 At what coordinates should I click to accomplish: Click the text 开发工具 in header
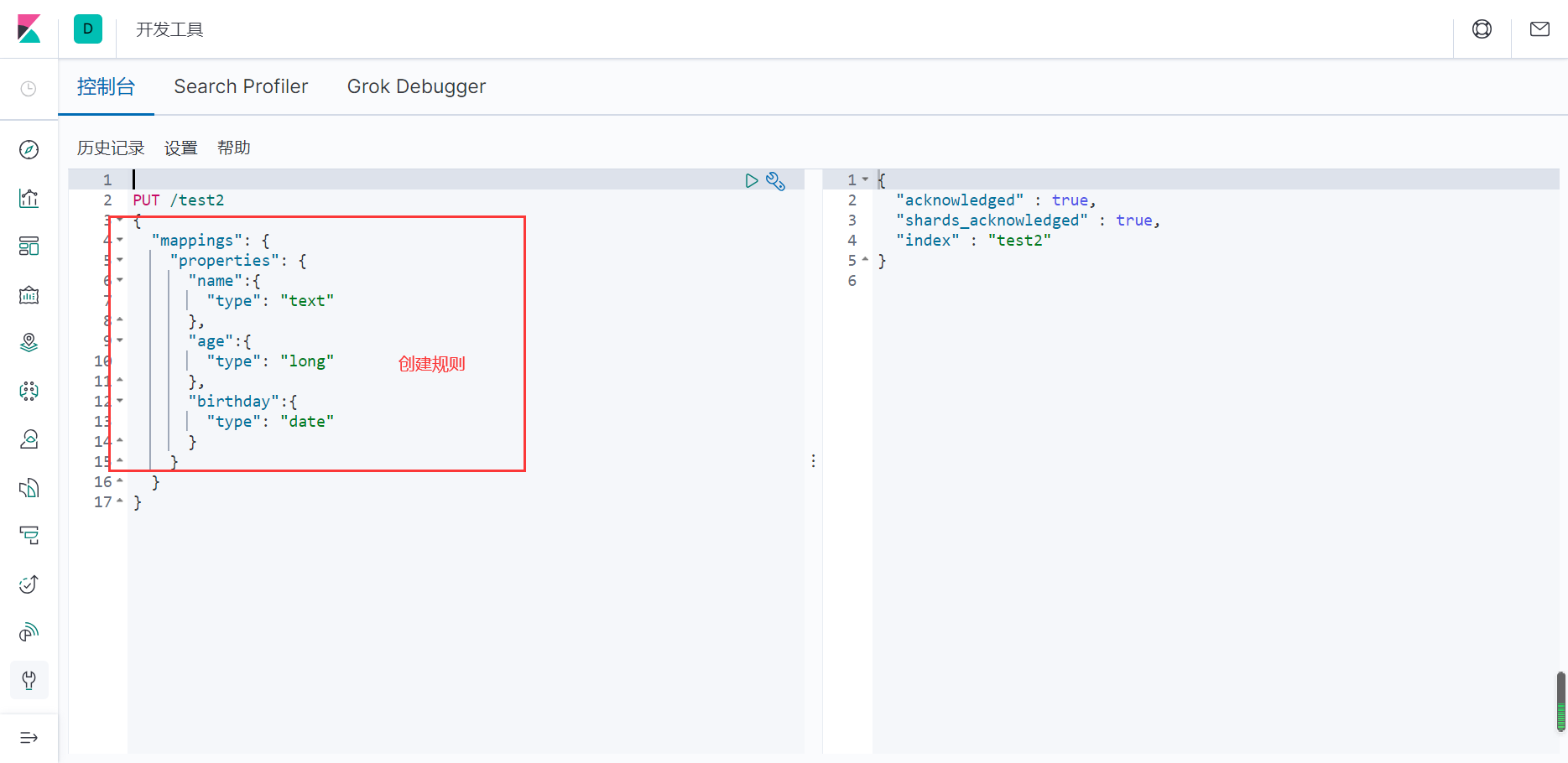tap(169, 29)
